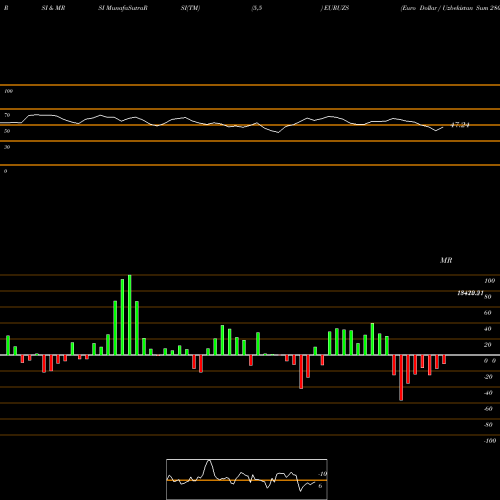Click the '-10' label in mini chart
The image size is (500, 500).
coord(322,474)
